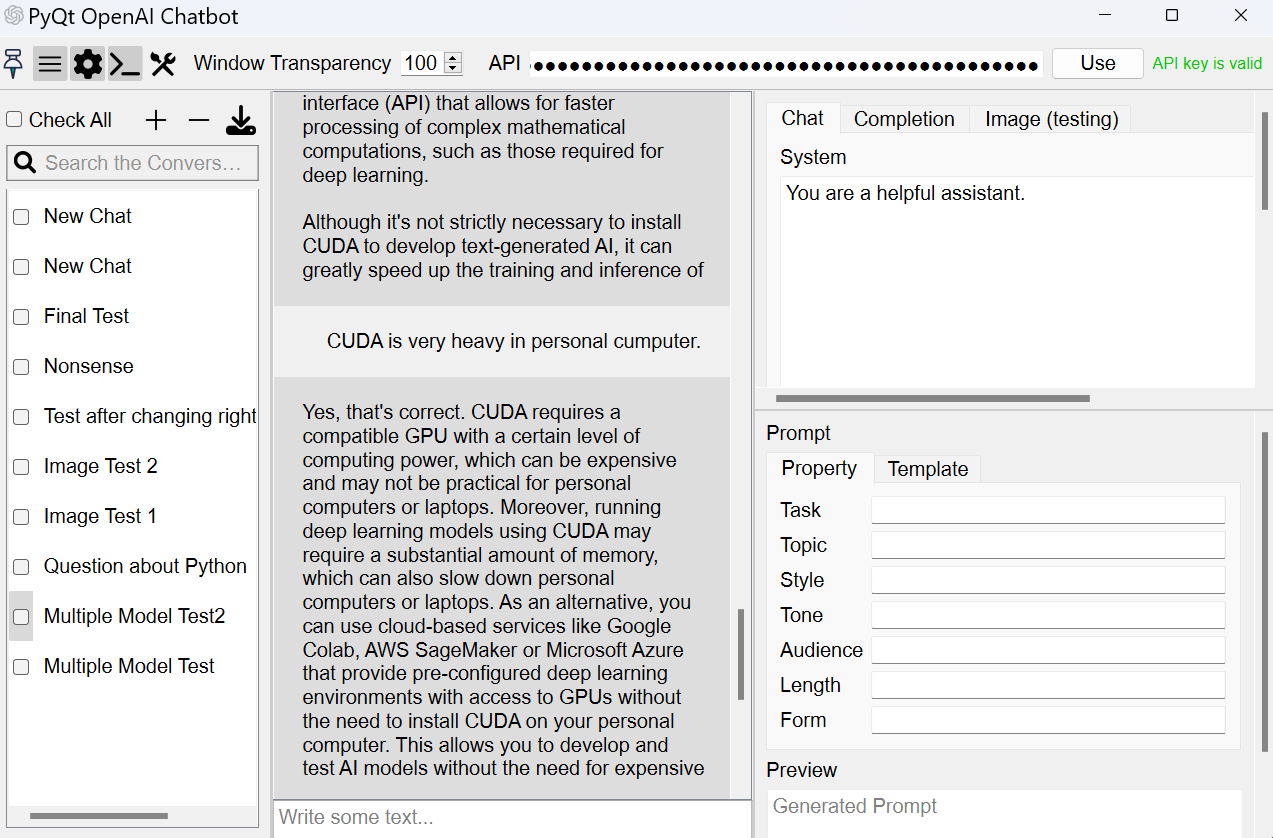
Task: Check the box for Image Test 2
Action: click(21, 467)
